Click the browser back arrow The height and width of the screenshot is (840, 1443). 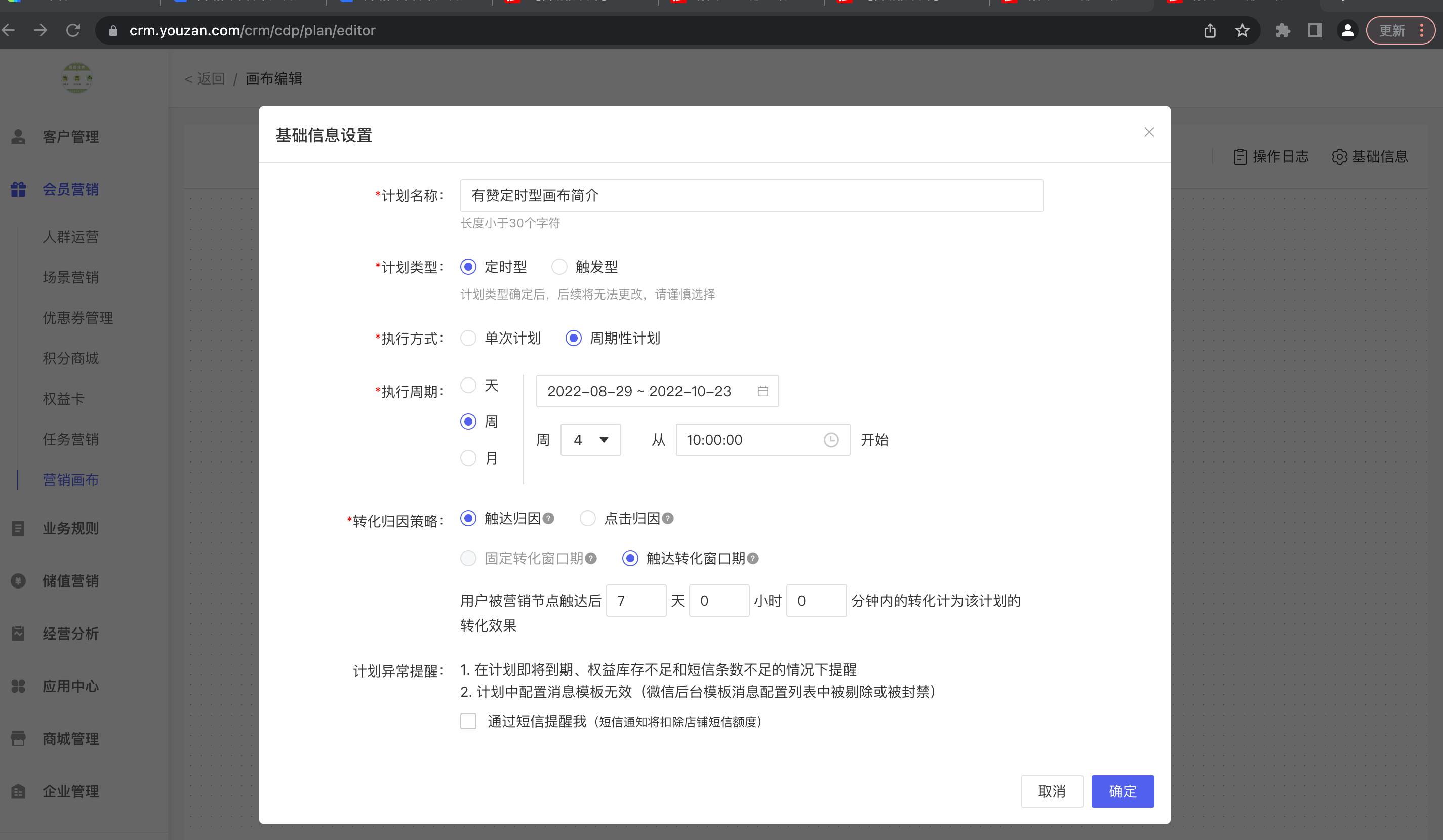pyautogui.click(x=8, y=30)
